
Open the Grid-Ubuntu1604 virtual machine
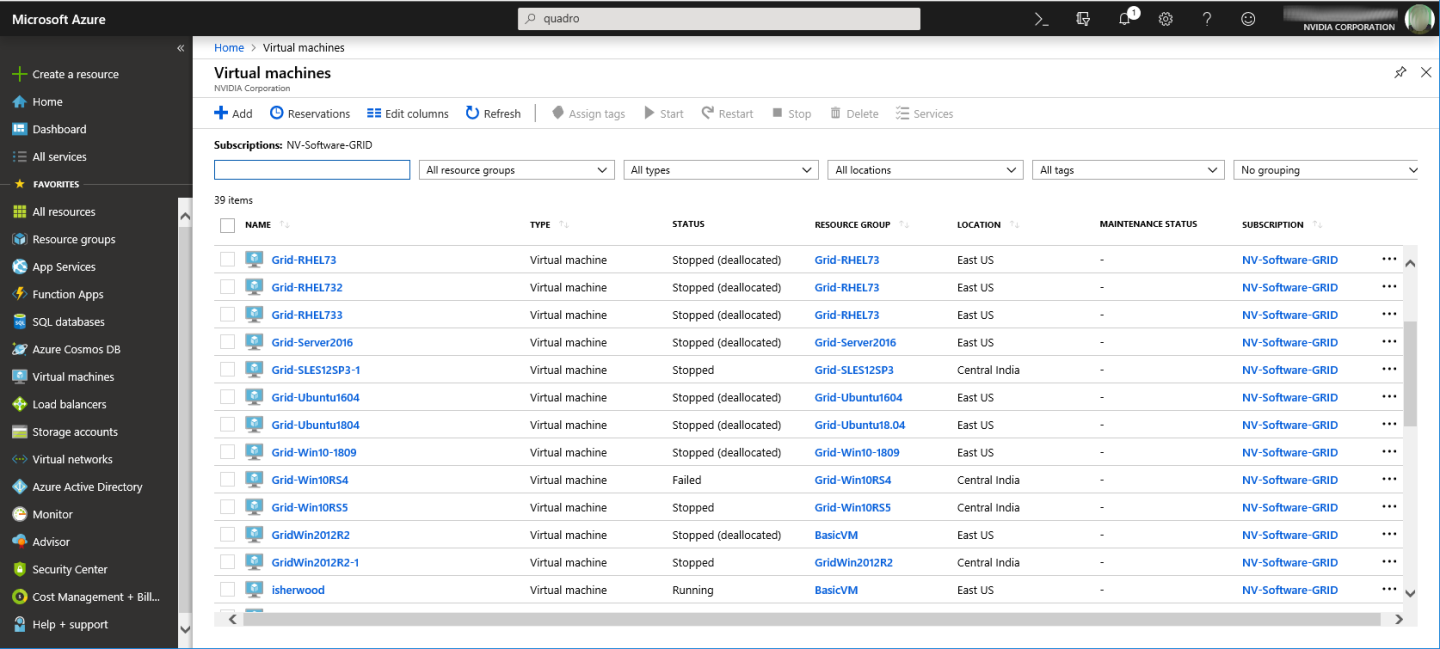pyautogui.click(x=315, y=397)
